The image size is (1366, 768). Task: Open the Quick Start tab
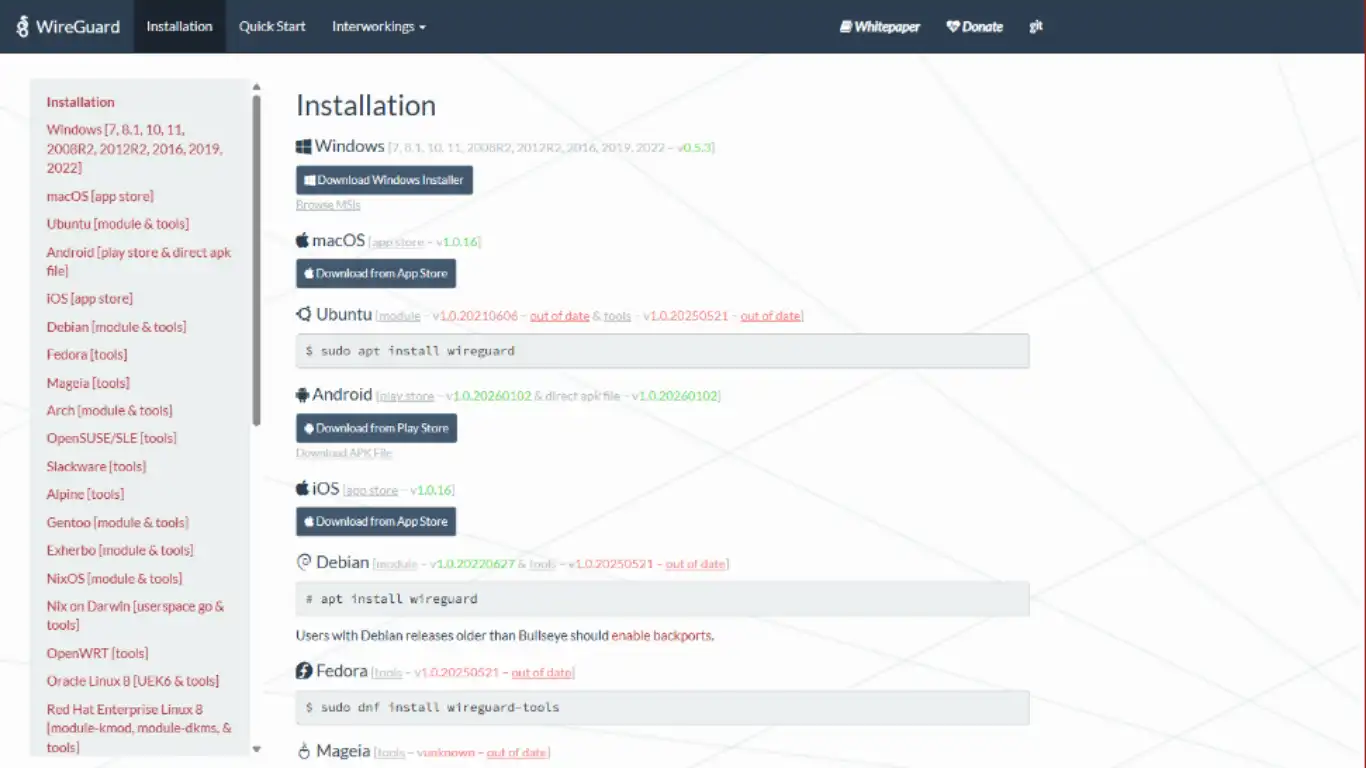(x=272, y=27)
